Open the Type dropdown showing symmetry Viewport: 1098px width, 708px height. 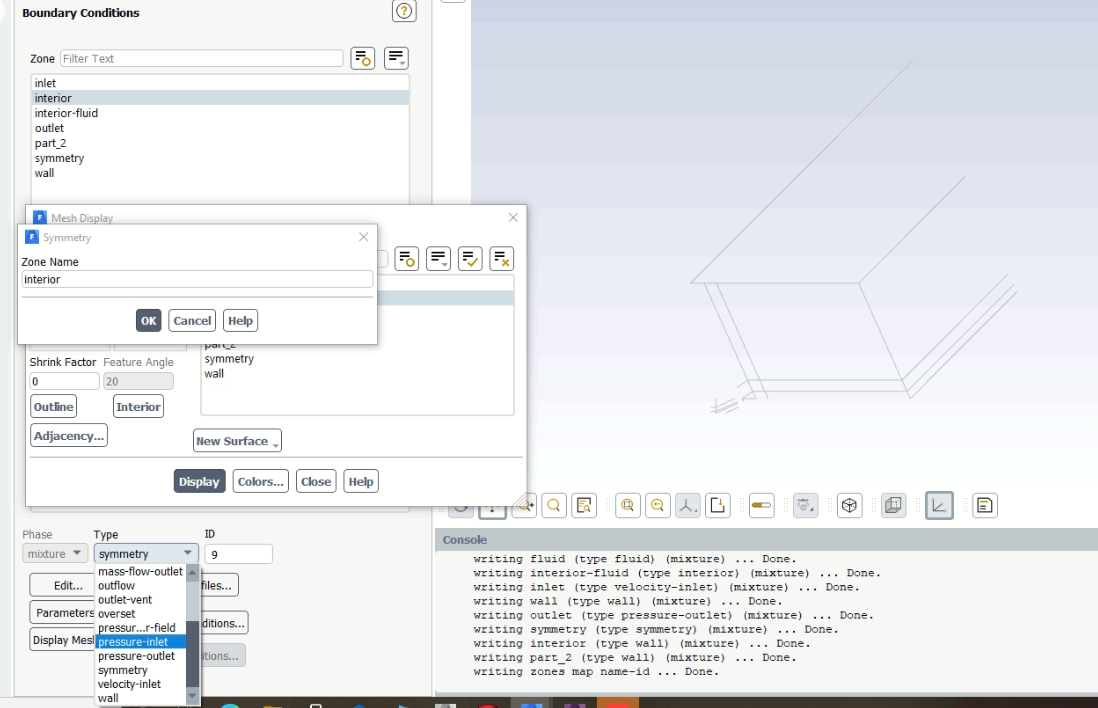[147, 554]
